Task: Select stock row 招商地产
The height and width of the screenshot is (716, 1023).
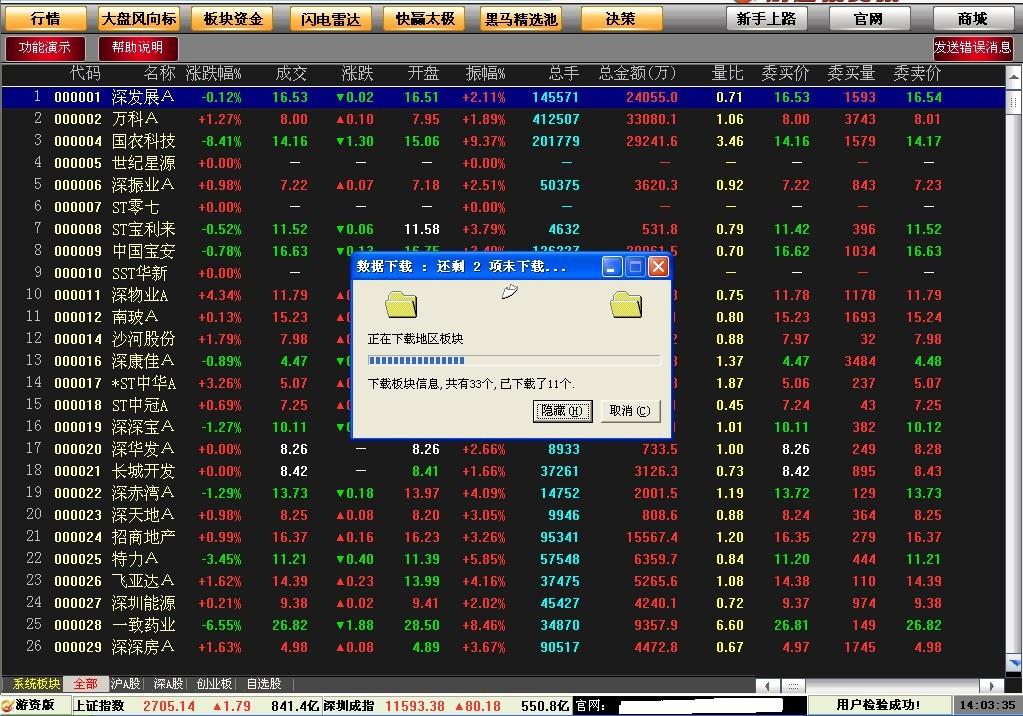Action: click(x=502, y=537)
